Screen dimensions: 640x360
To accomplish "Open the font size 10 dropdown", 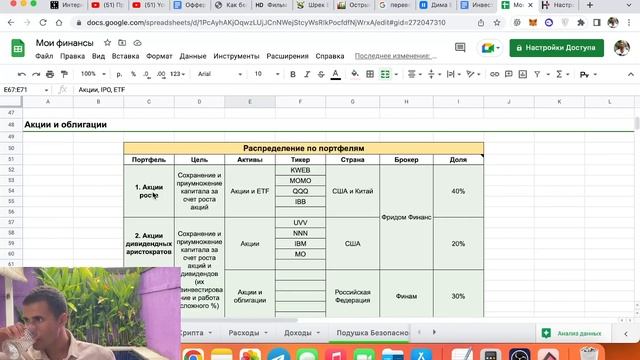I will (x=267, y=74).
